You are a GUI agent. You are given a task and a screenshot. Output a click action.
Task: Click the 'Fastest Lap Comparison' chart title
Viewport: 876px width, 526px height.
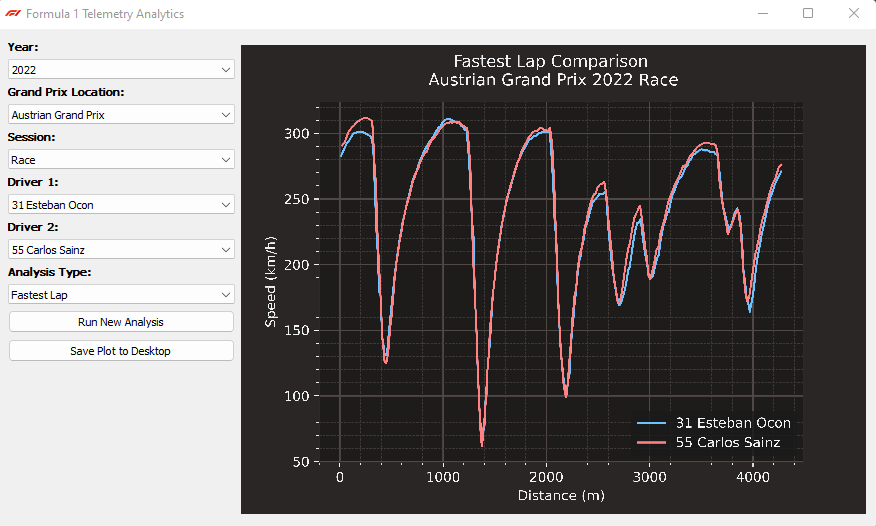(551, 62)
